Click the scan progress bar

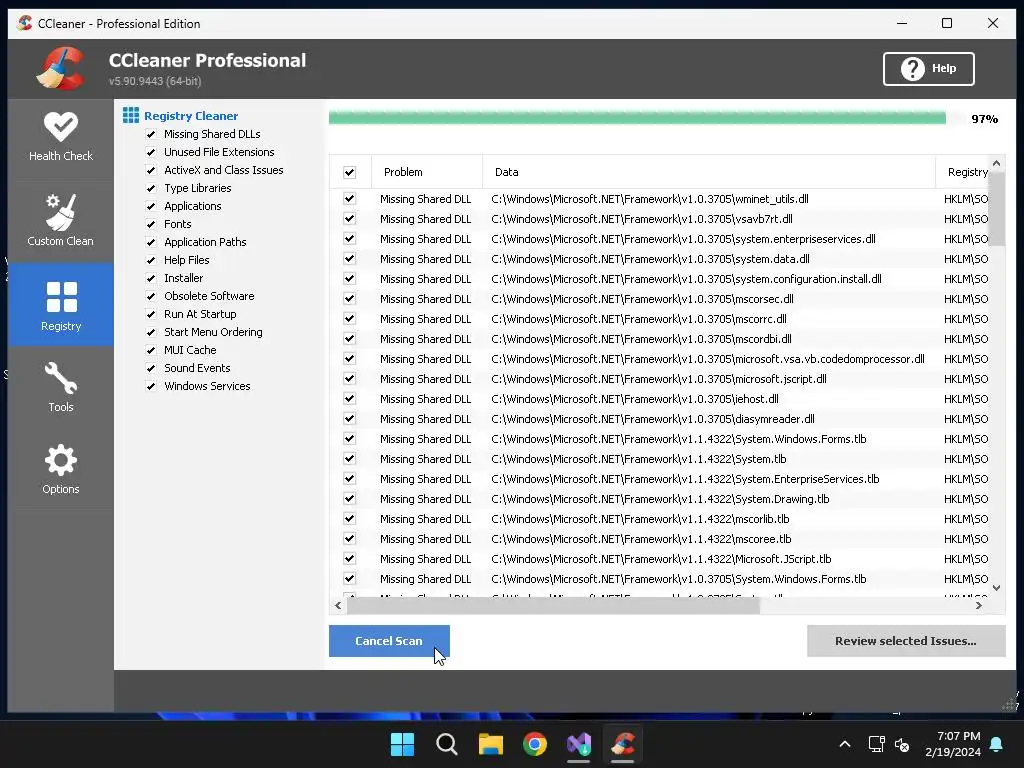tap(647, 118)
